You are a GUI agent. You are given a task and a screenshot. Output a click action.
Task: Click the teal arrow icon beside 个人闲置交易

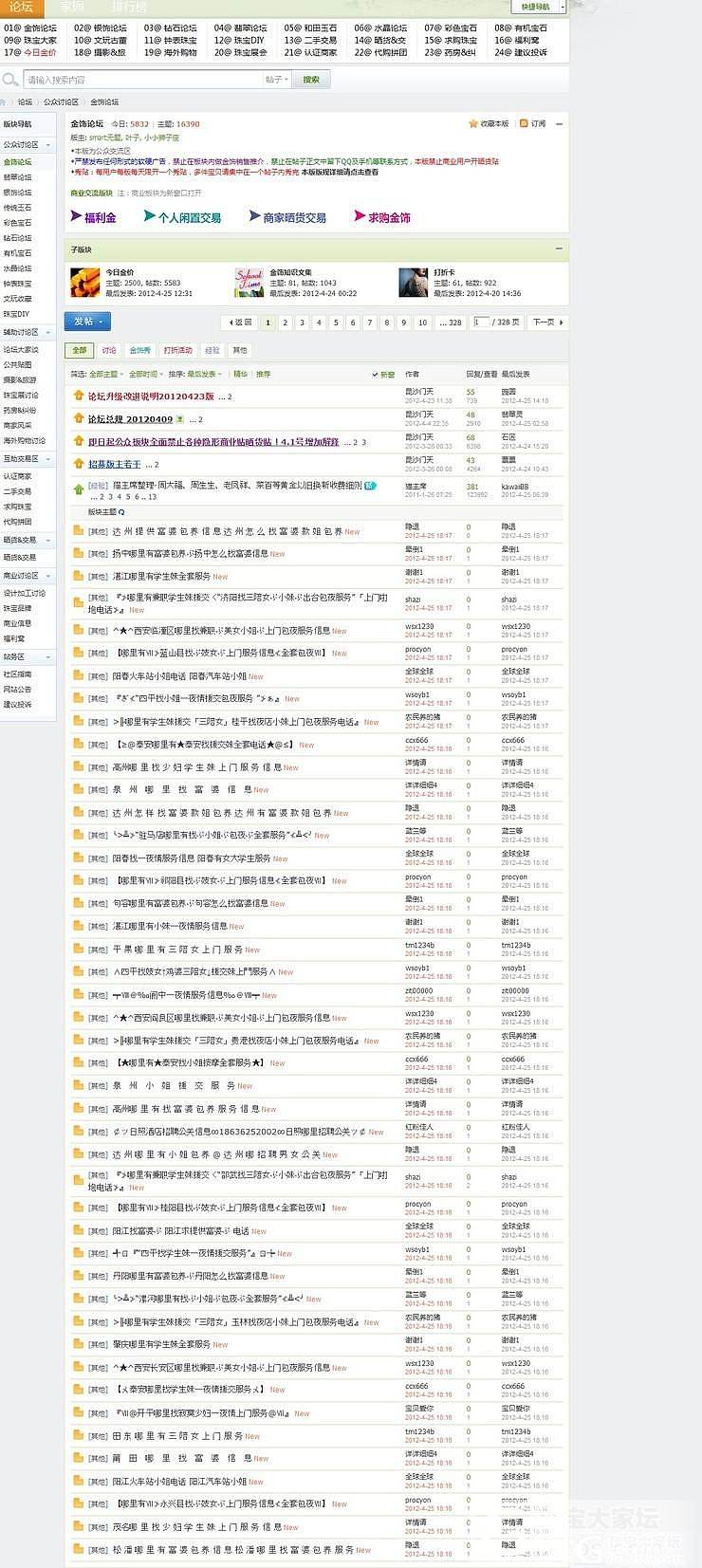tap(149, 216)
